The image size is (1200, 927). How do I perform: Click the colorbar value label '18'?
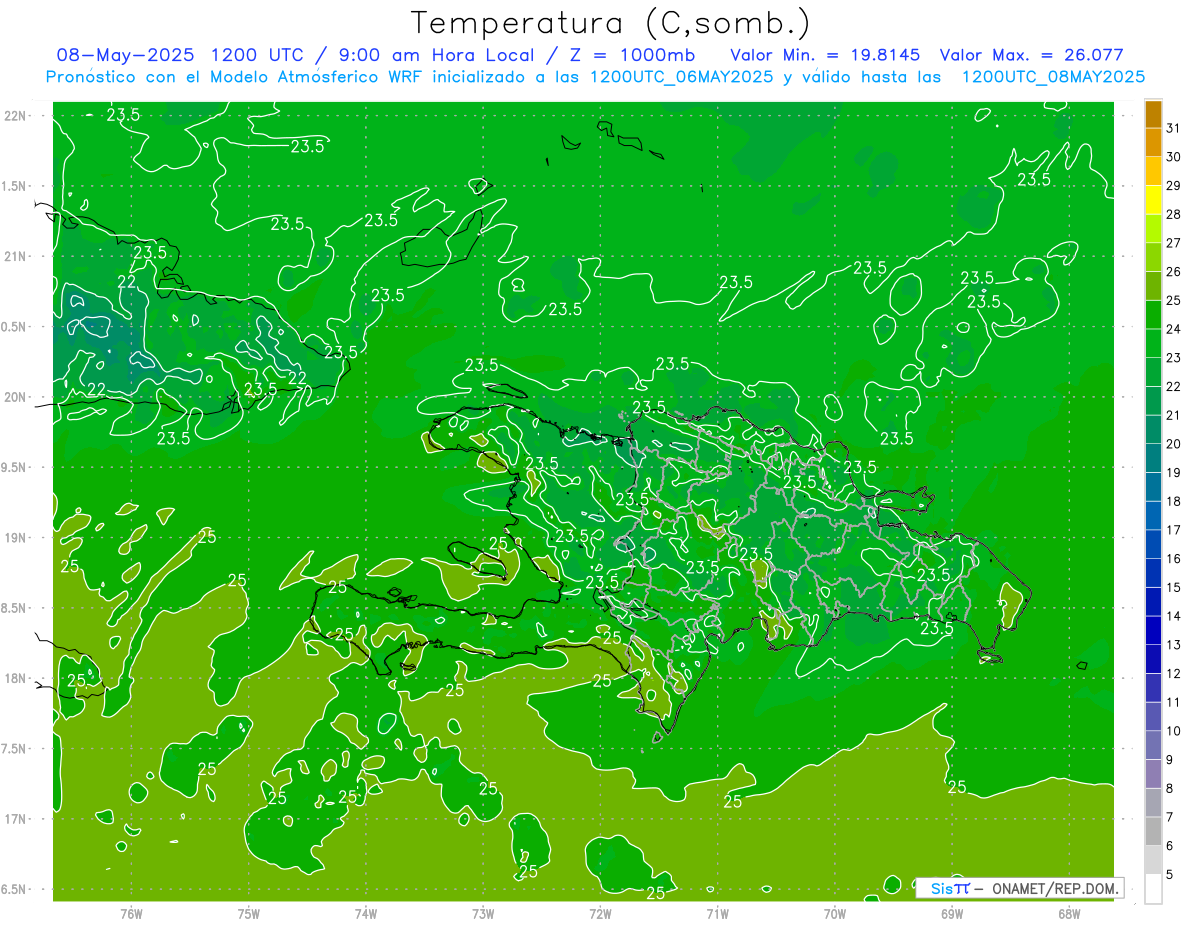click(x=1174, y=502)
